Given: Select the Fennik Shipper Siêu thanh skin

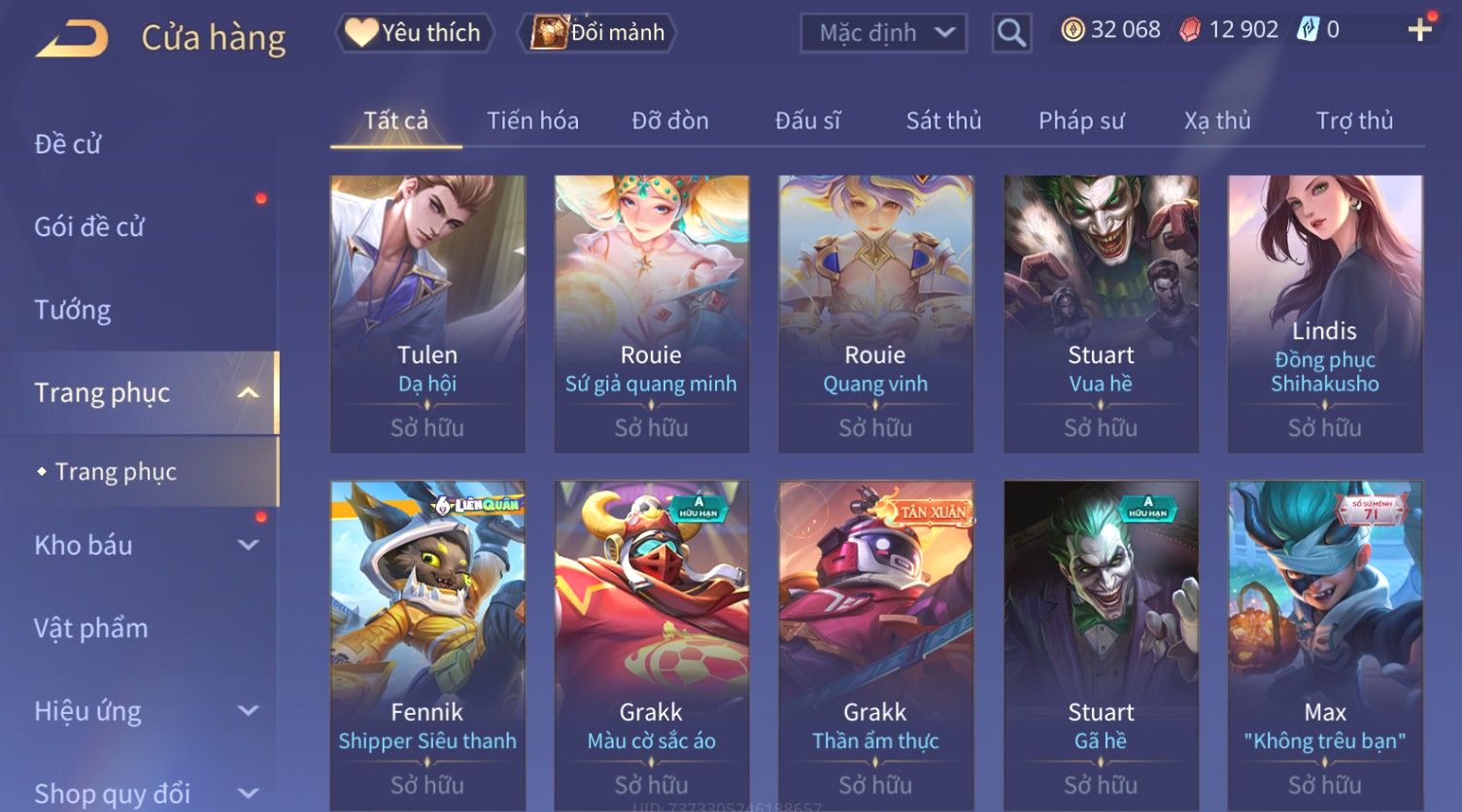Looking at the screenshot, I should point(427,645).
